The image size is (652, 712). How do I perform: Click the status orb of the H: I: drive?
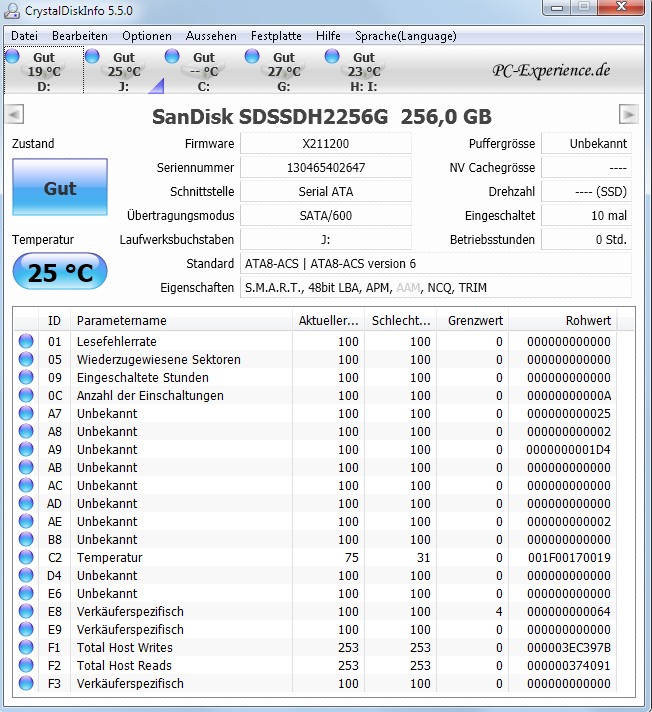pyautogui.click(x=332, y=56)
